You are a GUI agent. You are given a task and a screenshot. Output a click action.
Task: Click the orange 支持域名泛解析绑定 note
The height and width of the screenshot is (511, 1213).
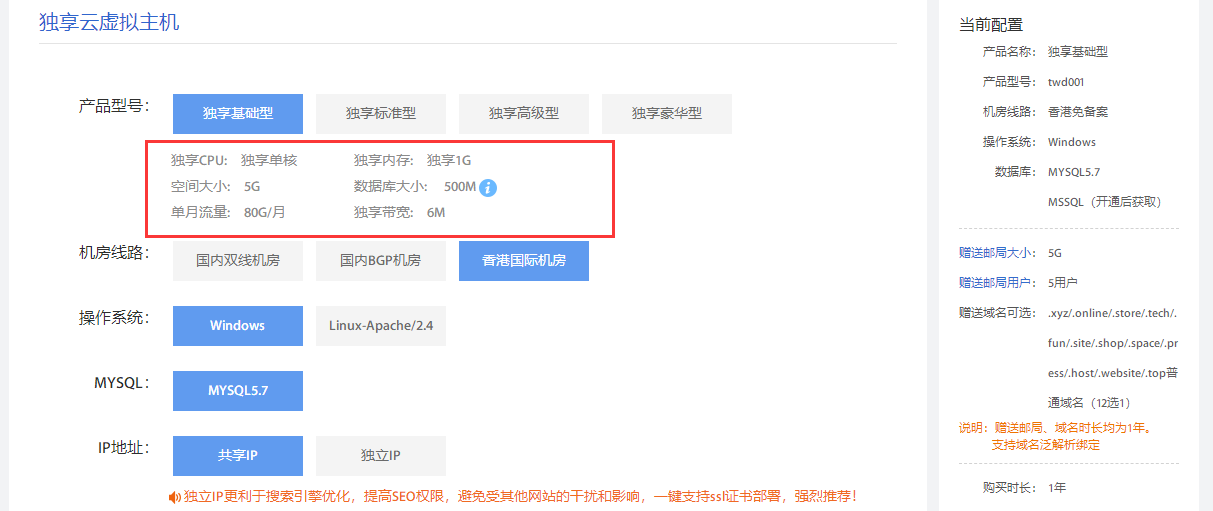[1046, 444]
